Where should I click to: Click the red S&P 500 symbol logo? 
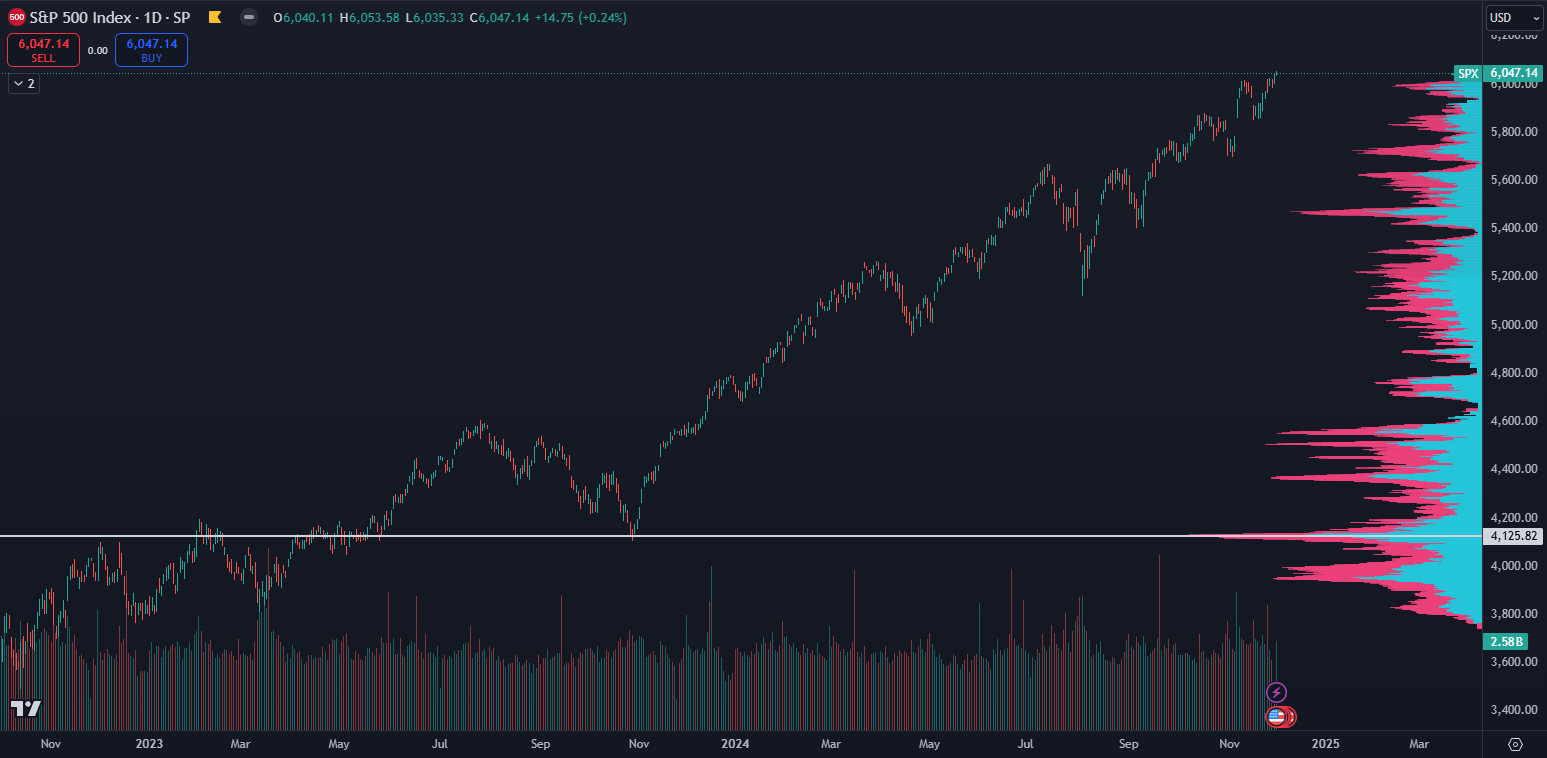pyautogui.click(x=17, y=17)
